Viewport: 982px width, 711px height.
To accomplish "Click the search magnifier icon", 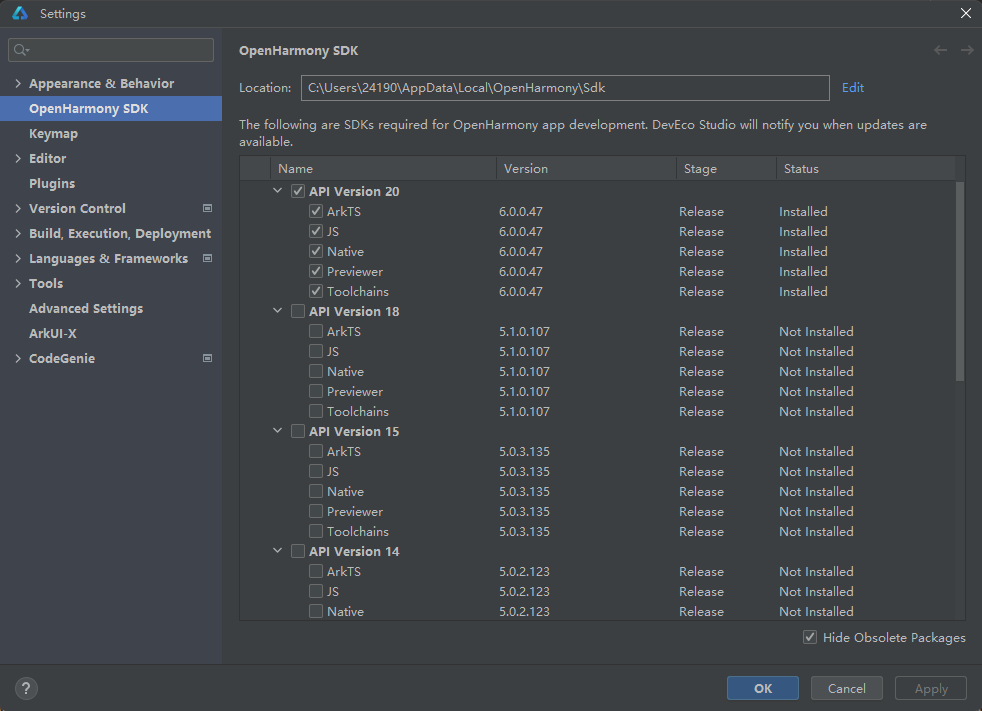I will (21, 50).
